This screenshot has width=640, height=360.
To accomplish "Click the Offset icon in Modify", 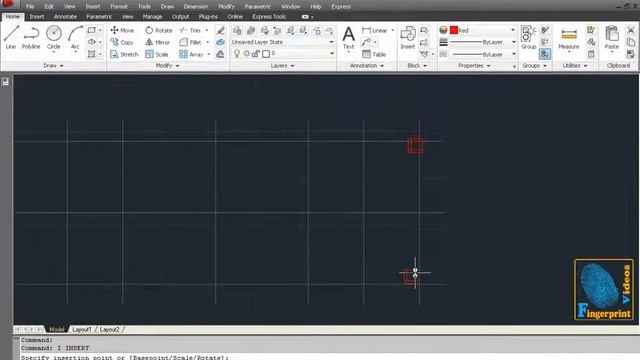I will point(220,54).
